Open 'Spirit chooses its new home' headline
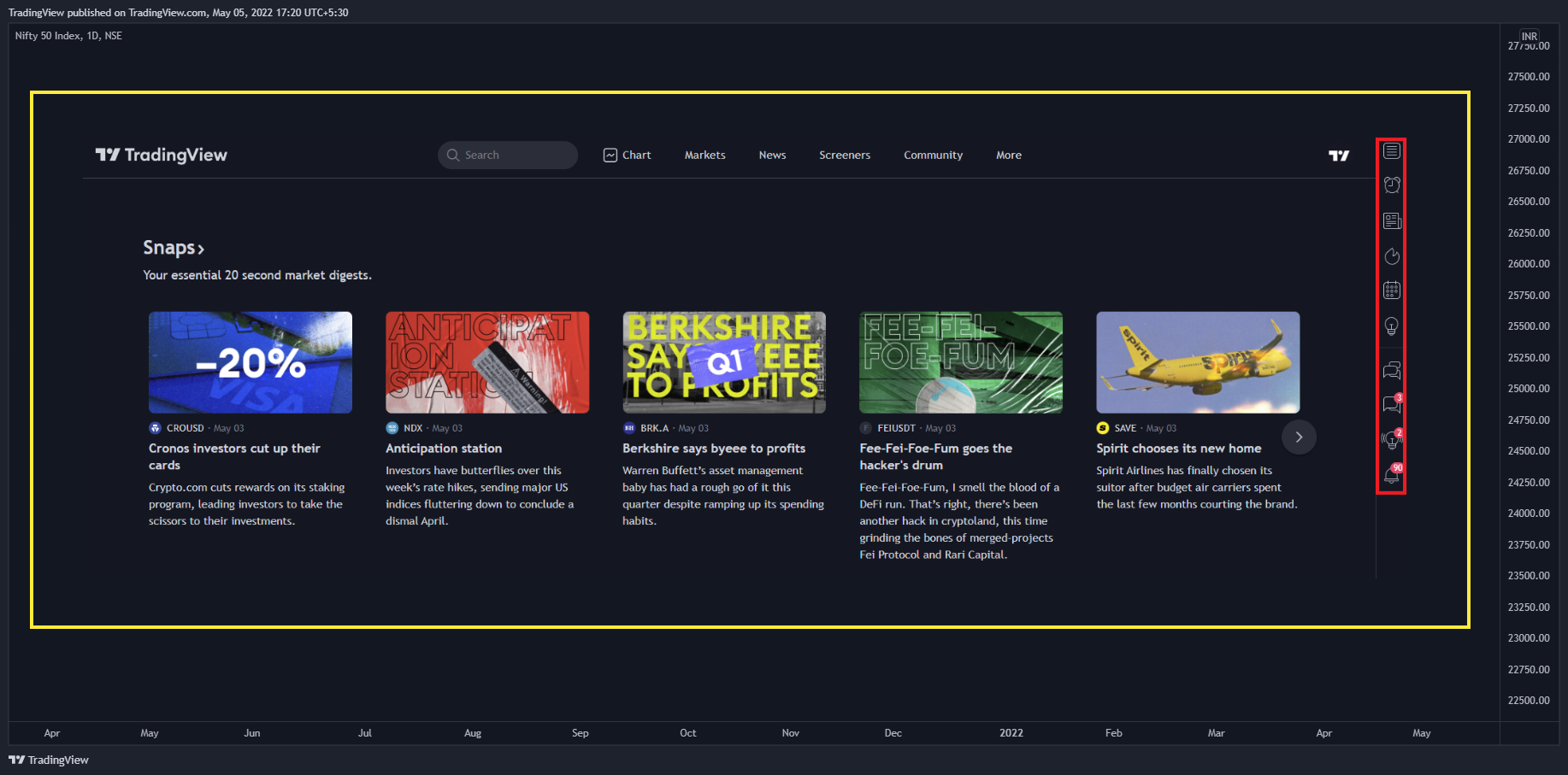 point(1179,449)
